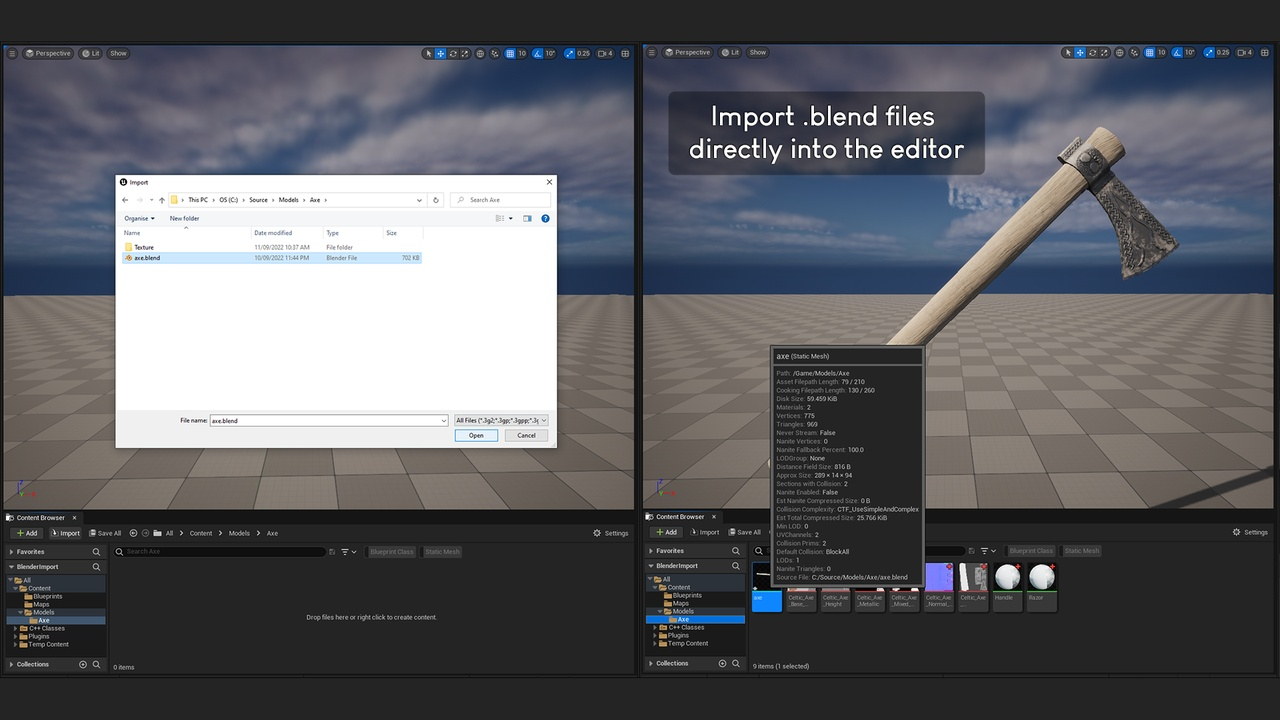Select the Scale tool in the viewport toolbar
Image resolution: width=1280 pixels, height=720 pixels.
[x=465, y=53]
